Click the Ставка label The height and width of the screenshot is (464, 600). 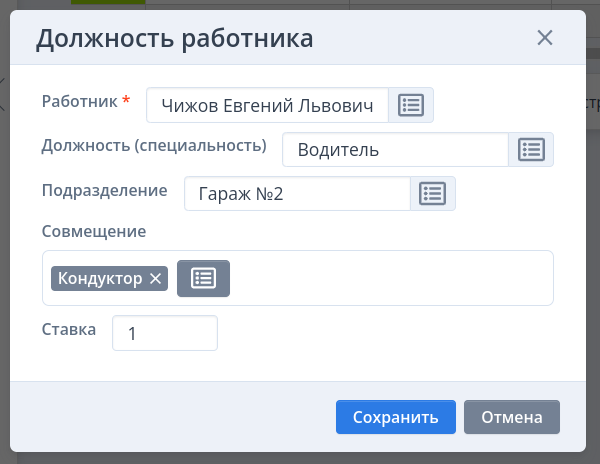coord(69,329)
